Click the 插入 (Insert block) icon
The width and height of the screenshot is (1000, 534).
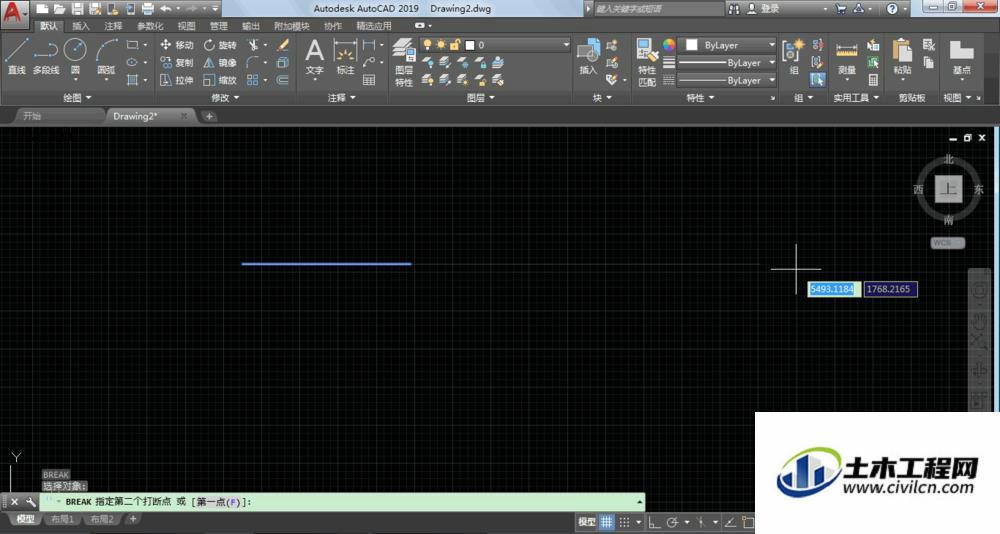[588, 56]
